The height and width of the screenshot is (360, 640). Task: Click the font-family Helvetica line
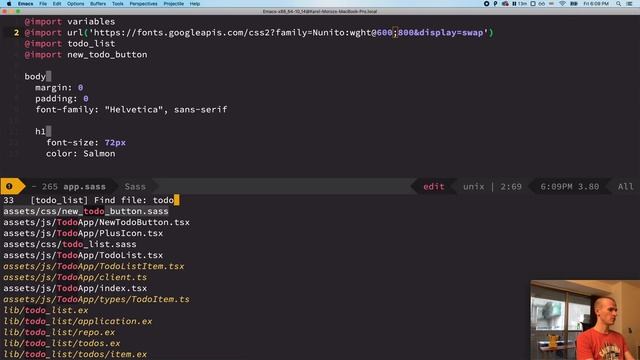coord(131,109)
